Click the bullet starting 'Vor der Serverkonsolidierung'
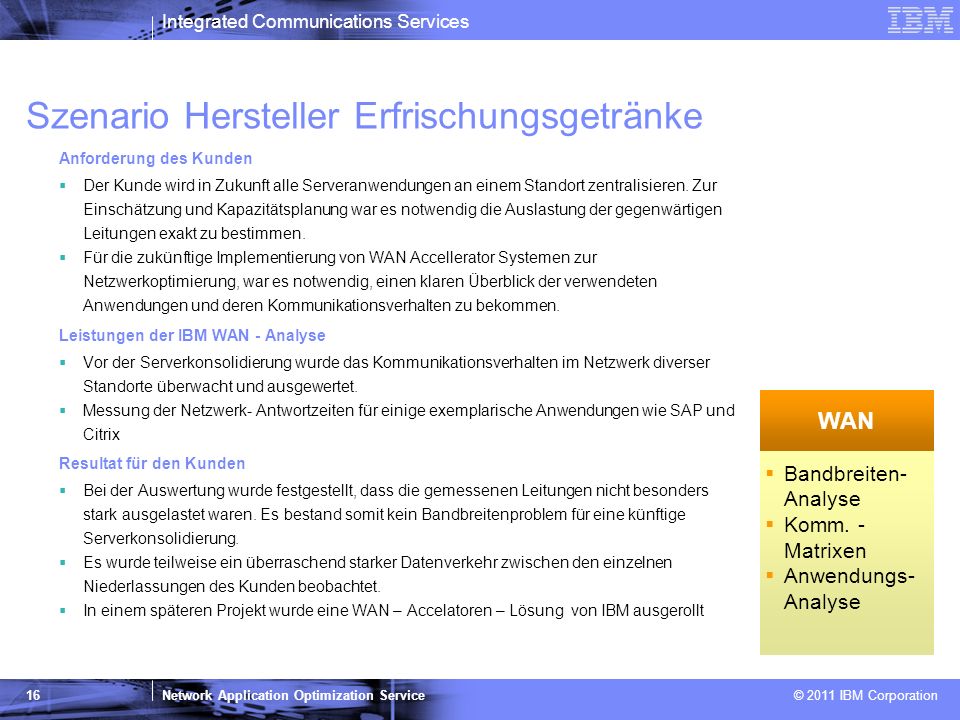 (397, 374)
